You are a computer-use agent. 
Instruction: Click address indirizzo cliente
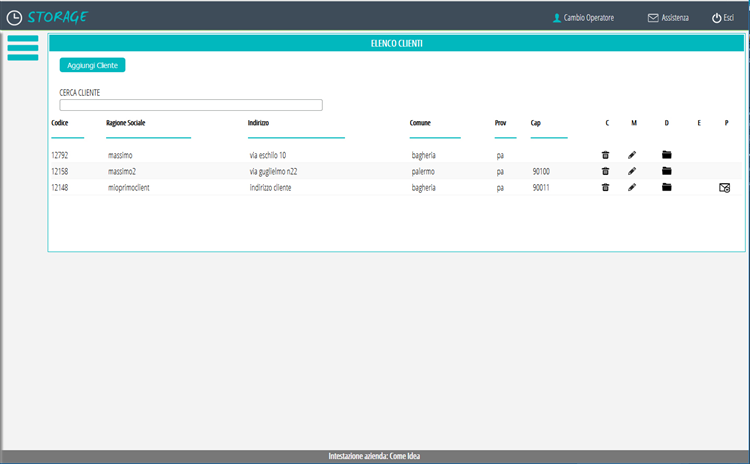coord(270,188)
